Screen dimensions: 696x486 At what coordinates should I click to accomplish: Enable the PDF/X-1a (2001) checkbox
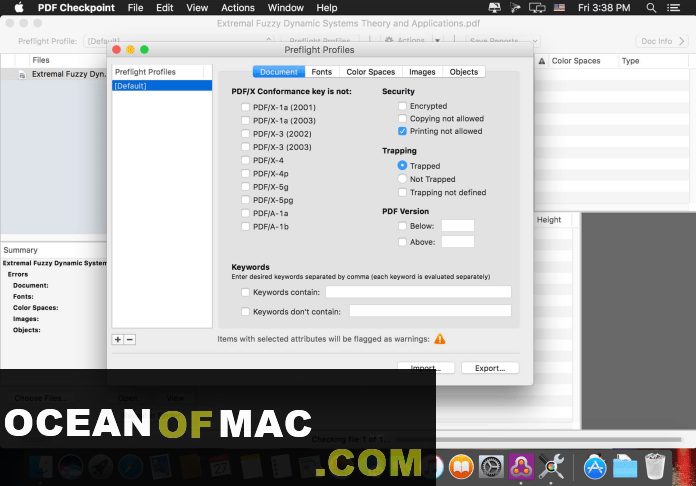(245, 107)
